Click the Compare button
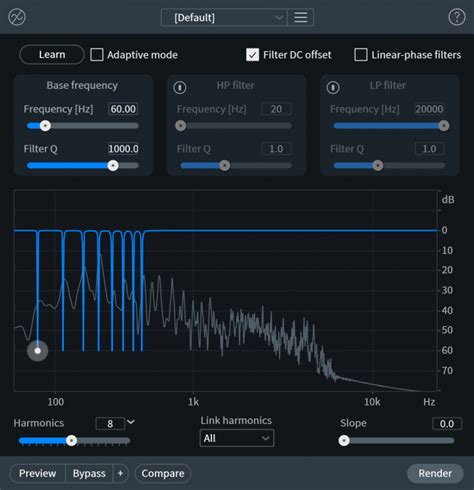This screenshot has height=490, width=474. pyautogui.click(x=163, y=473)
